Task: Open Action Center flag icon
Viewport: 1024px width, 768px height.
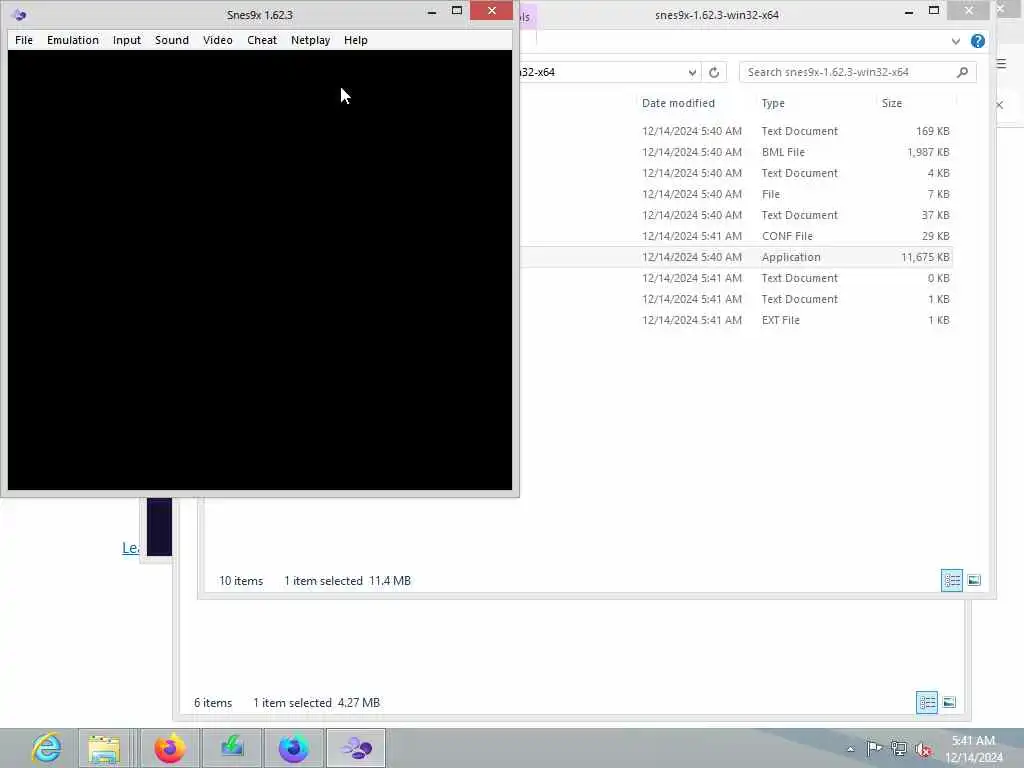Action: coord(873,749)
